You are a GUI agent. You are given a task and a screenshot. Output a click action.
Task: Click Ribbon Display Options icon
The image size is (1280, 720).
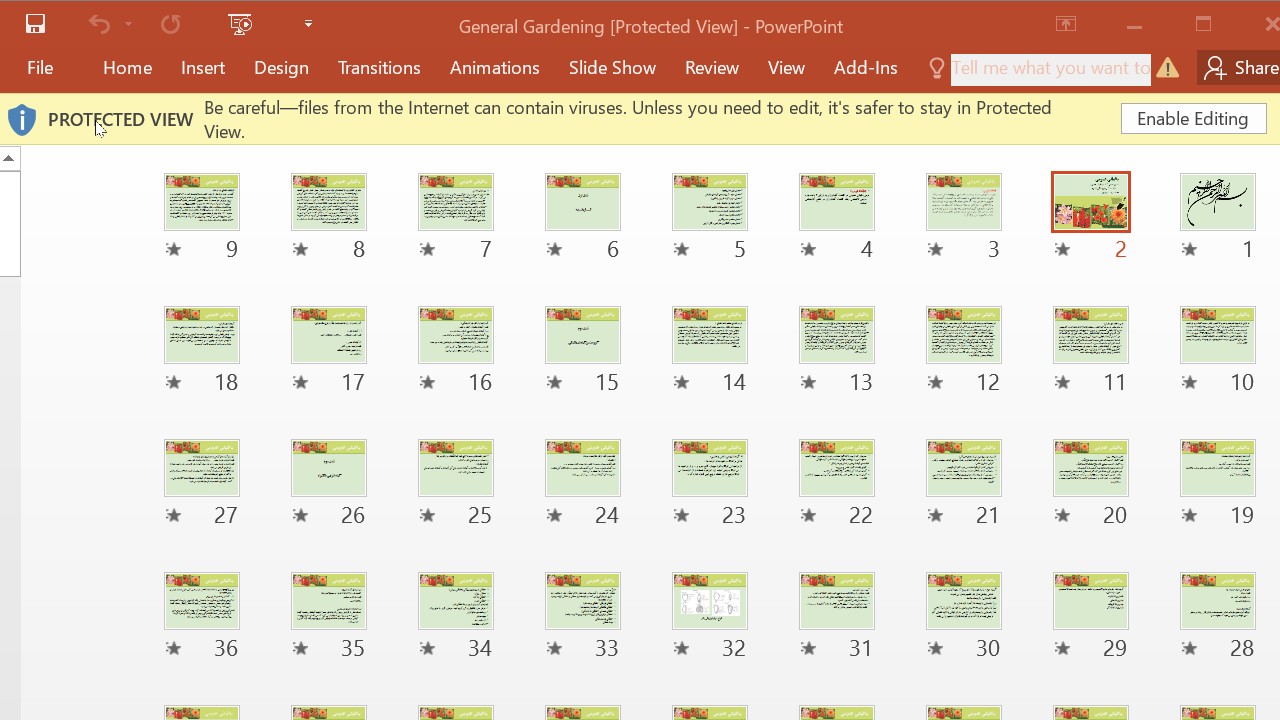1066,25
